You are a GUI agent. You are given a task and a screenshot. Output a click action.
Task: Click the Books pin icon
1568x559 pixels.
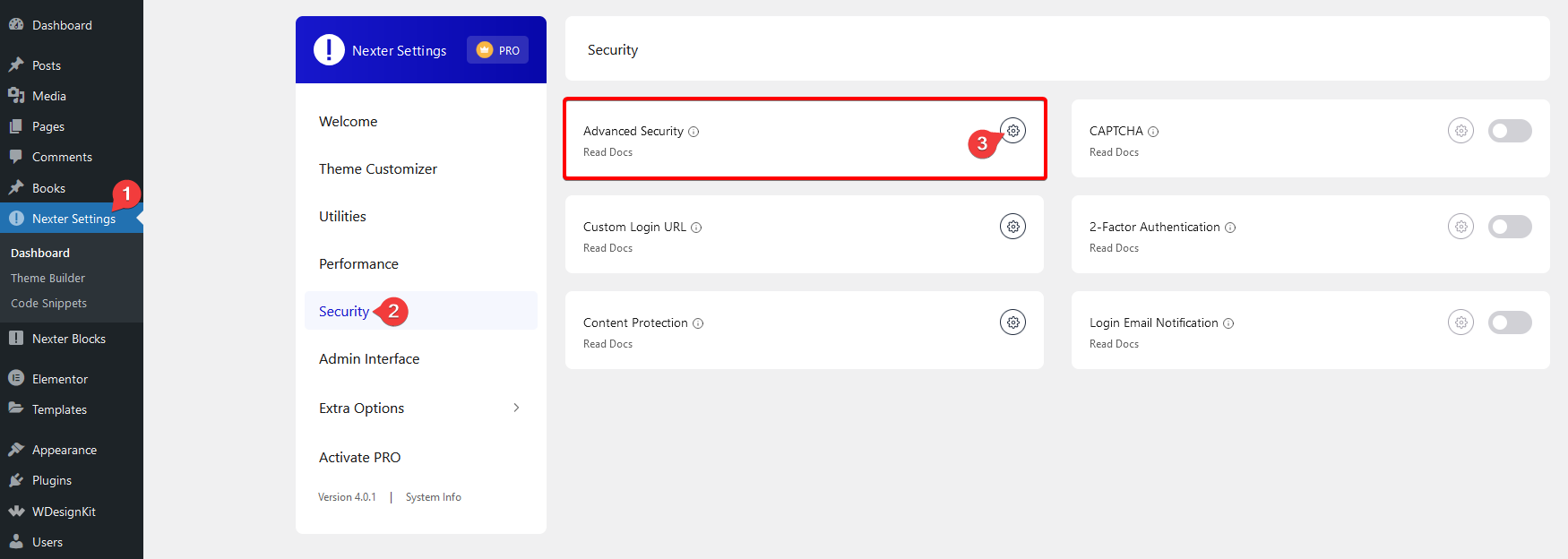16,187
